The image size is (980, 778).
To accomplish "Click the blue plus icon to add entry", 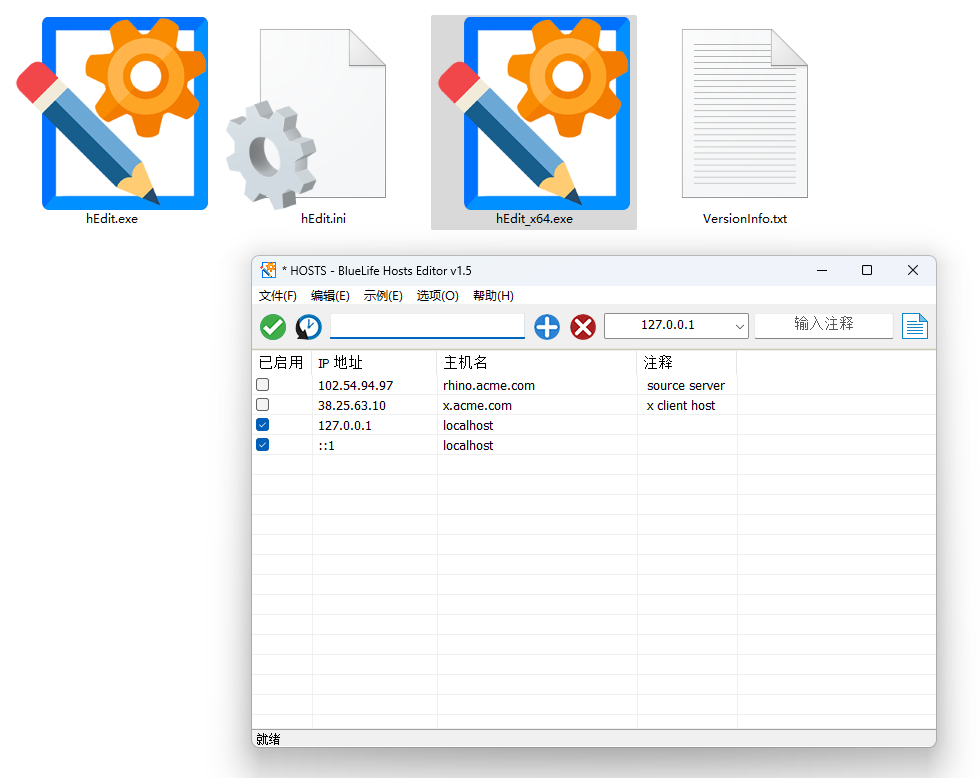I will pos(546,326).
